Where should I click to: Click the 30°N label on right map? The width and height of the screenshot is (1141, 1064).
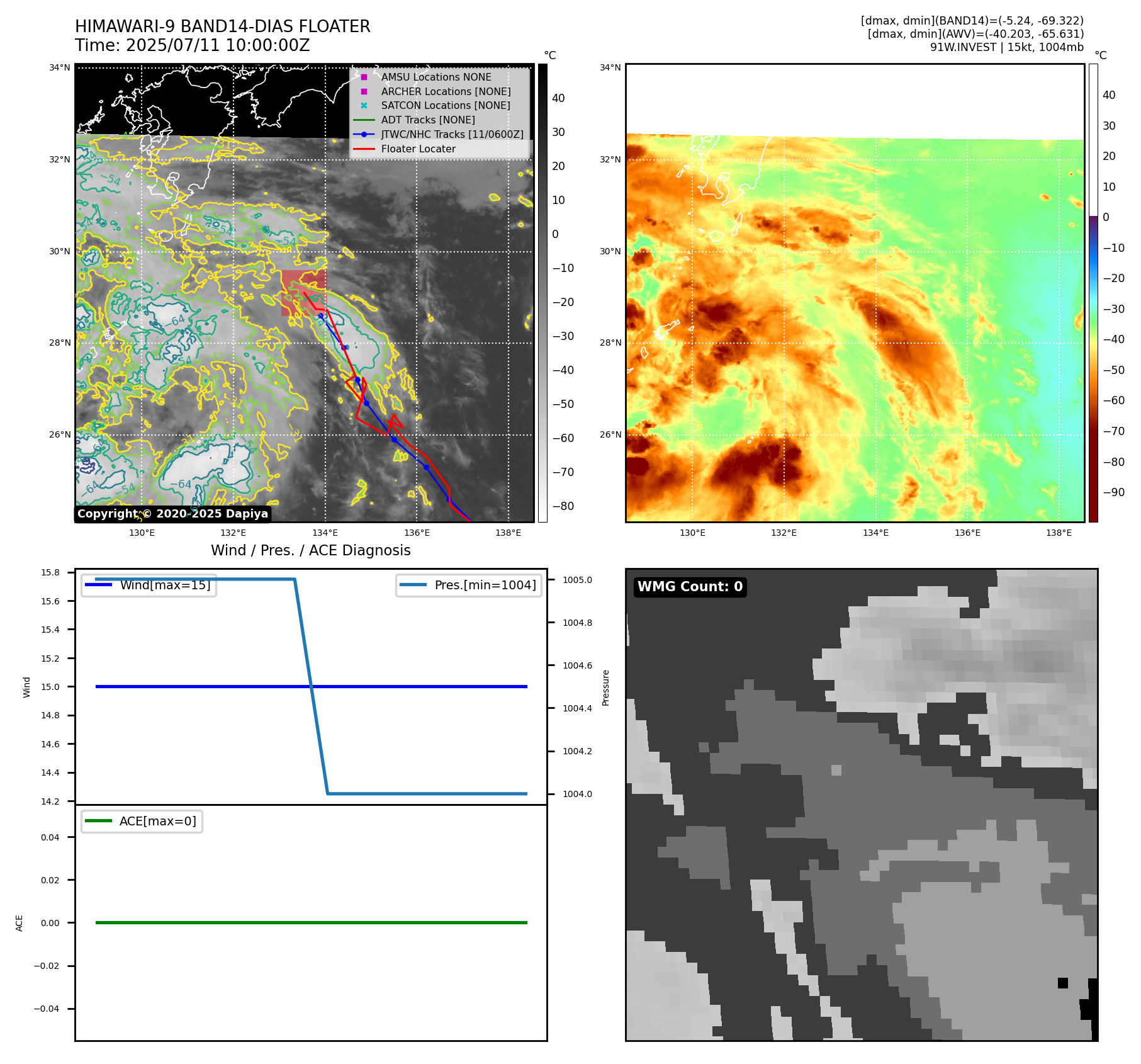pos(610,251)
